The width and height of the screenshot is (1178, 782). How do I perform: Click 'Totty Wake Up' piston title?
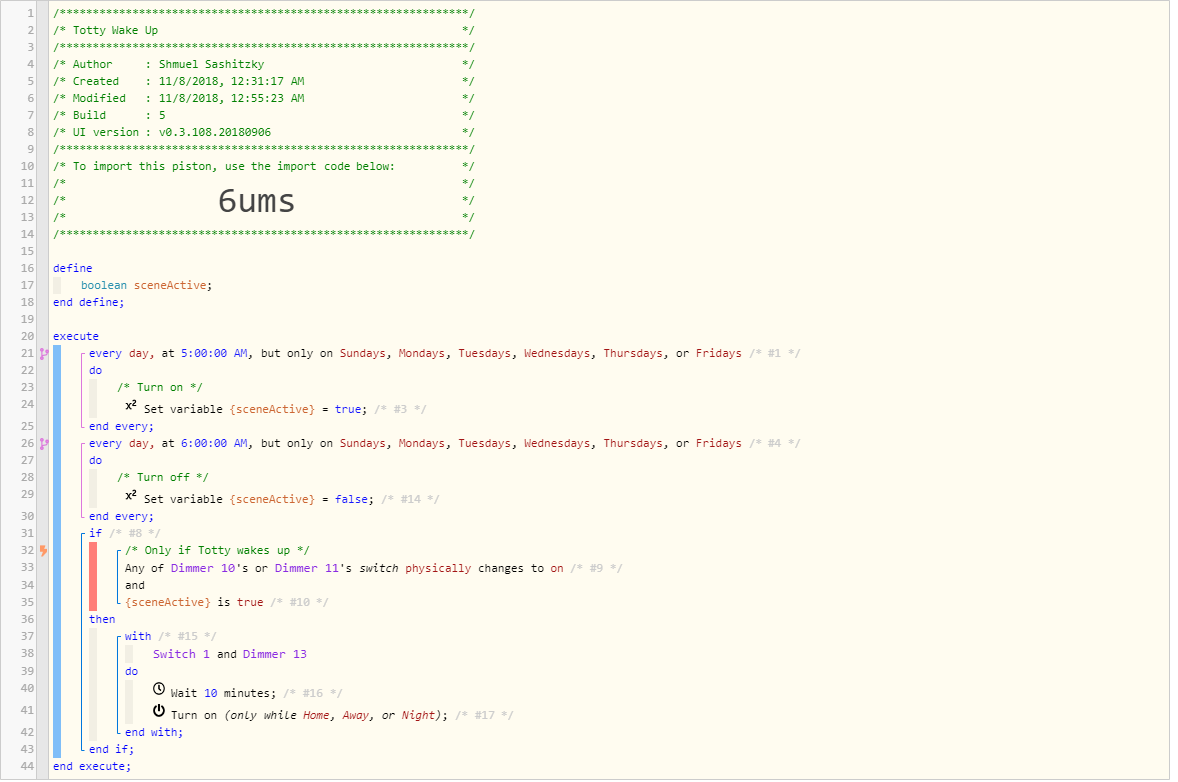pos(115,31)
